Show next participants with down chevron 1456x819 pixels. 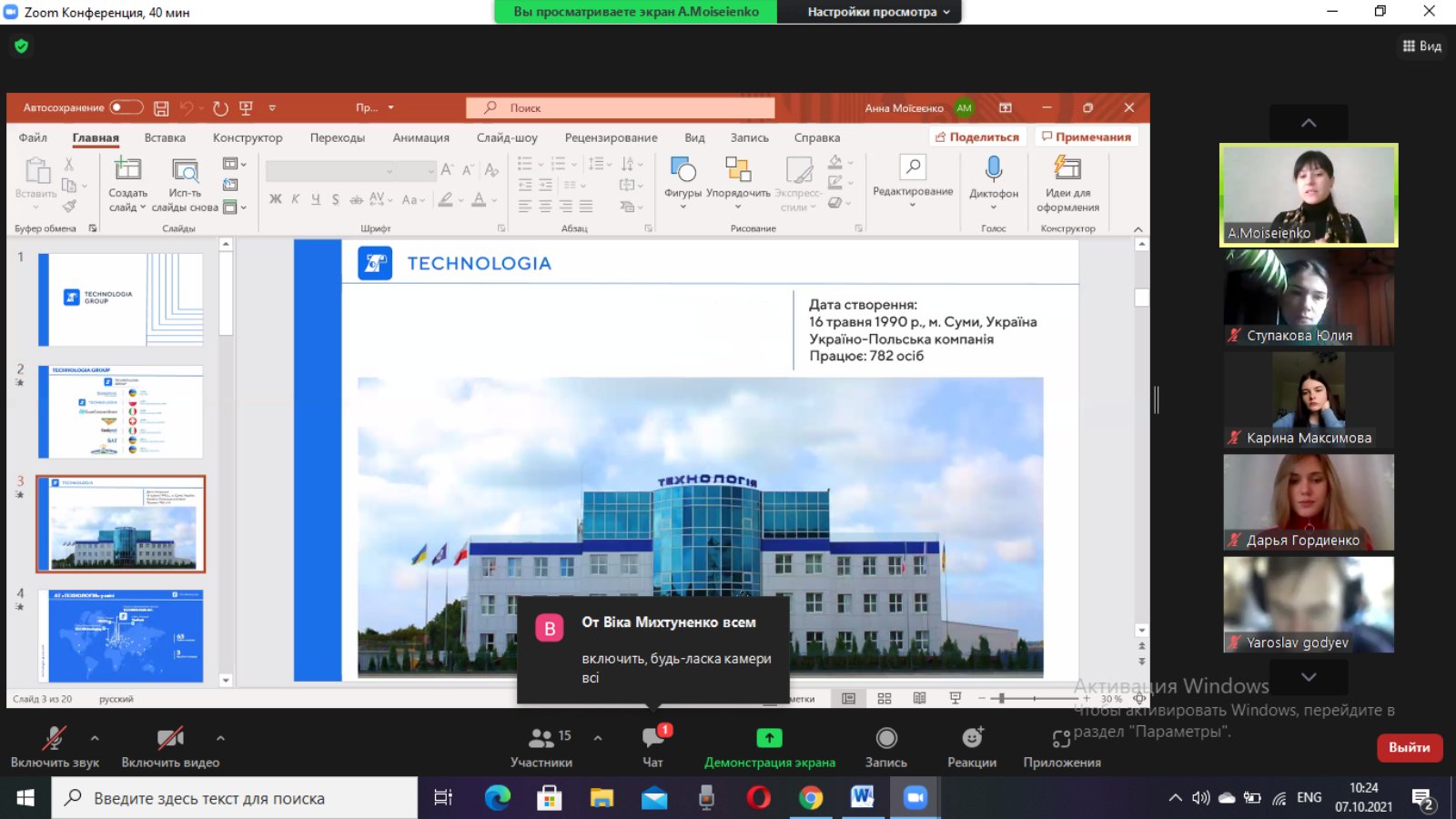tap(1309, 677)
